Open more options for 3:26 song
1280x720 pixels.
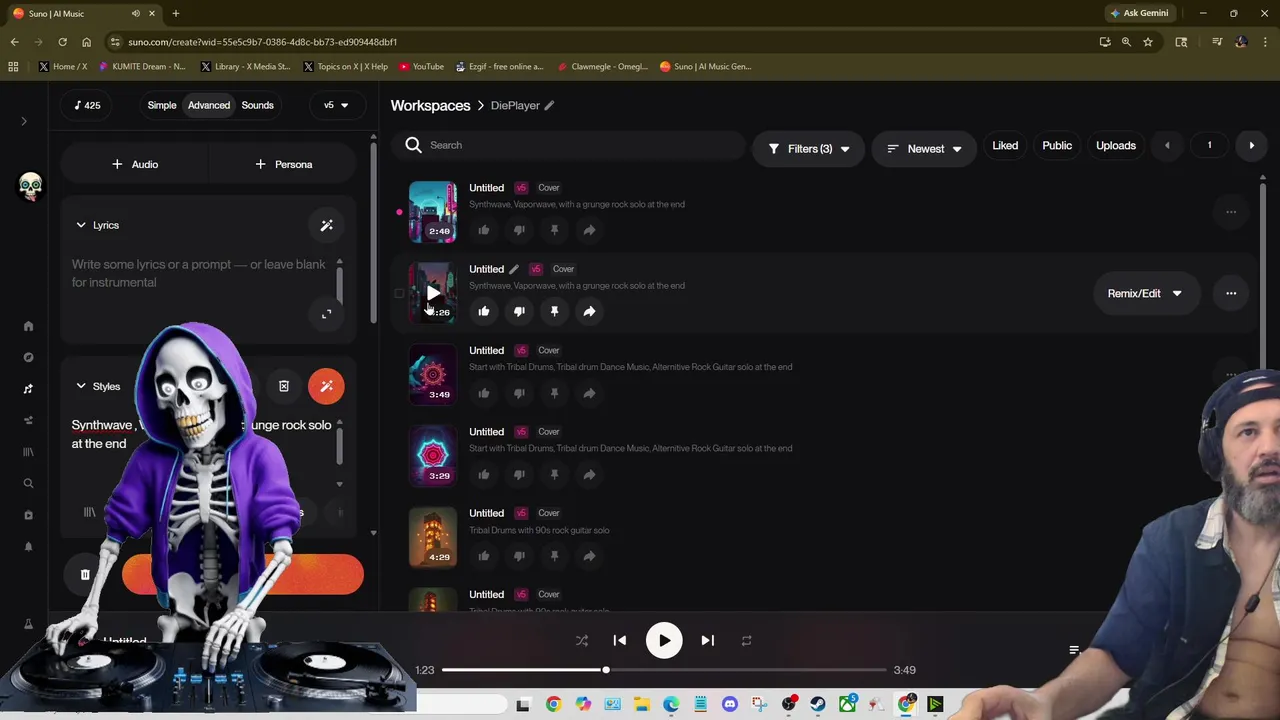point(1231,293)
